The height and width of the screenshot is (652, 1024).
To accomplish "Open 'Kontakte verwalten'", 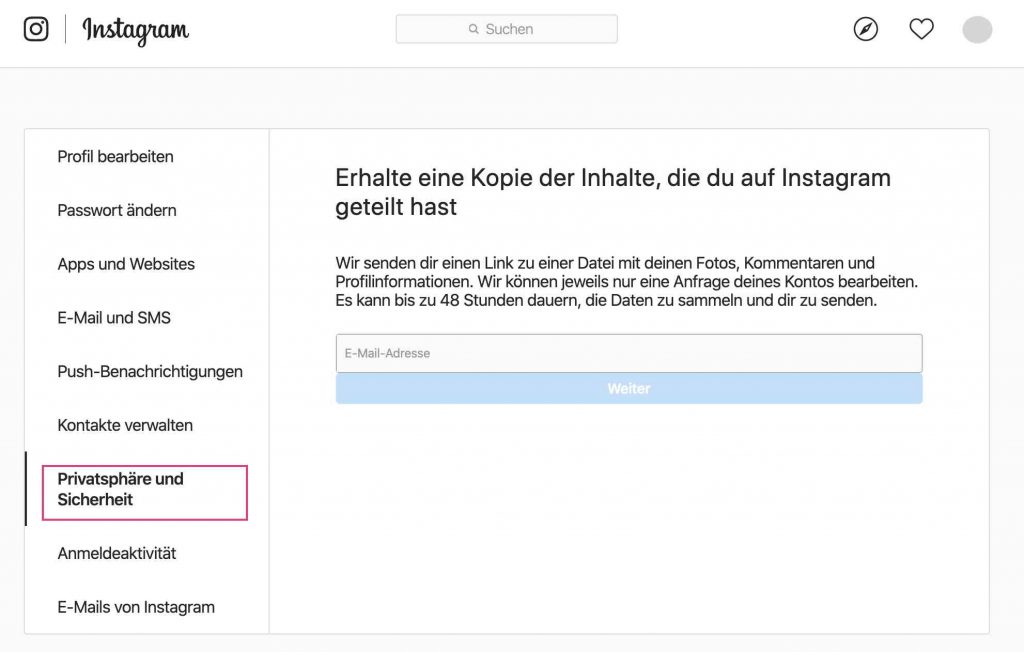I will (x=125, y=425).
